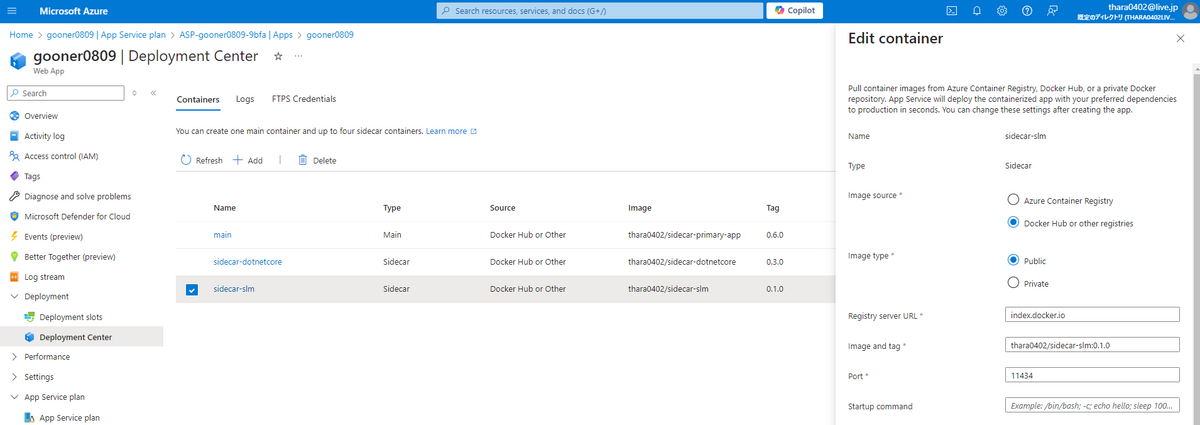The image size is (1200, 425).
Task: Expand the Performance section
Action: click(x=14, y=356)
